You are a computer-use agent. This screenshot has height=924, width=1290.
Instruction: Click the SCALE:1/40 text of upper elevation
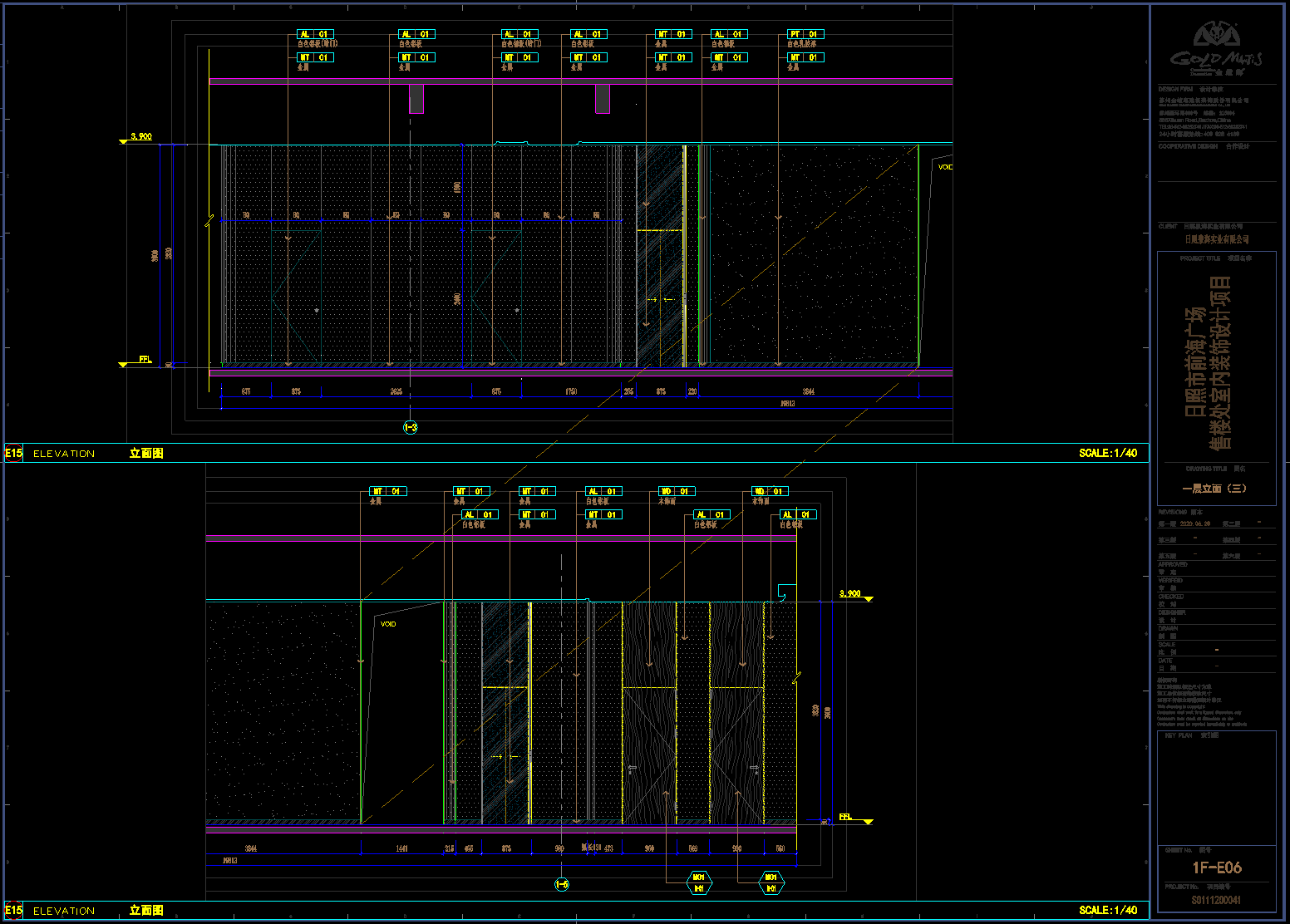pos(1108,453)
